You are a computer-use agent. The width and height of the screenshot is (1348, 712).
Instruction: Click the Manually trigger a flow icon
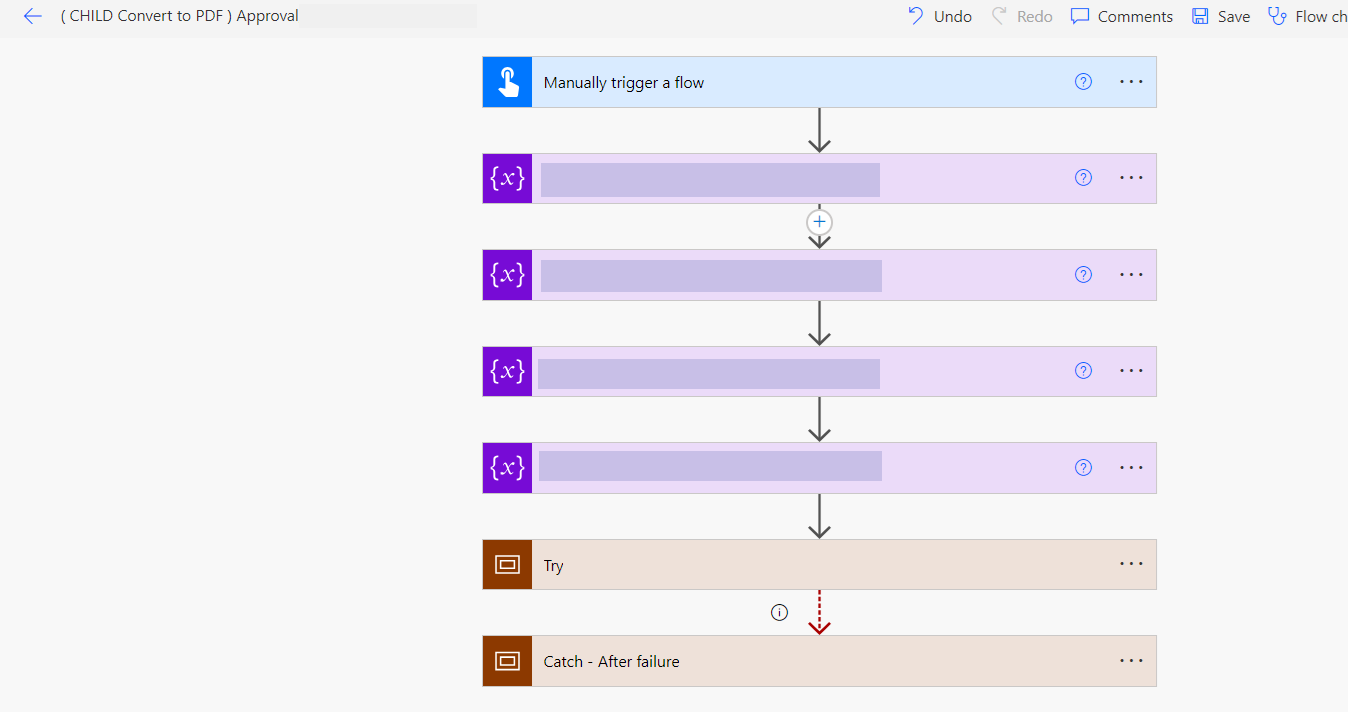coord(508,82)
